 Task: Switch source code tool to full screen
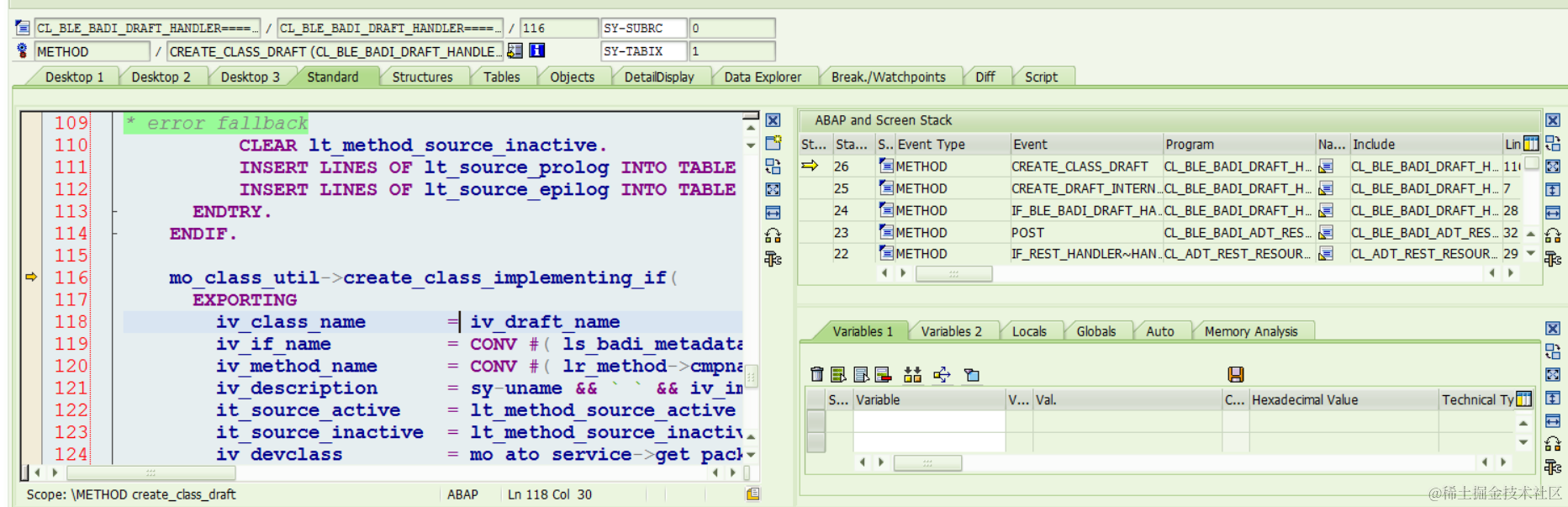pos(773,189)
